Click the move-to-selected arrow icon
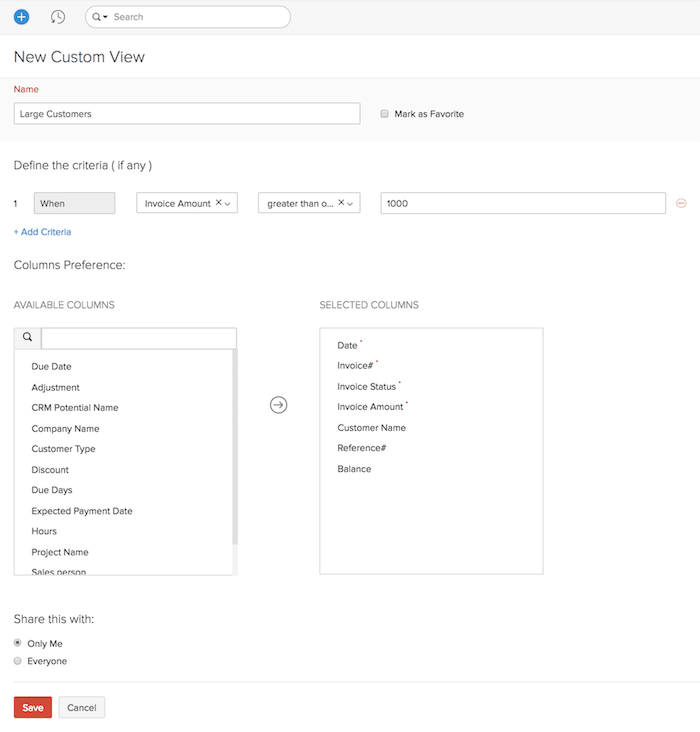Viewport: 700px width, 732px height. (x=278, y=405)
